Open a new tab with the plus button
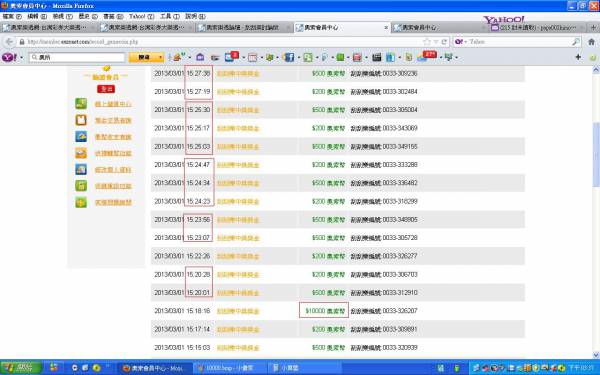 click(593, 28)
